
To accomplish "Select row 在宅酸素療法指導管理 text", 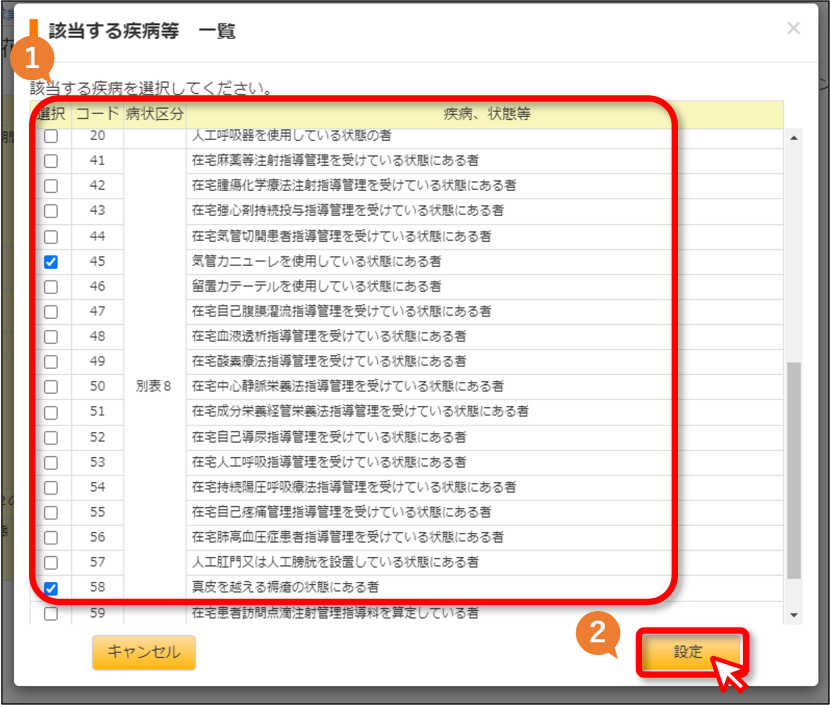I will [x=329, y=361].
